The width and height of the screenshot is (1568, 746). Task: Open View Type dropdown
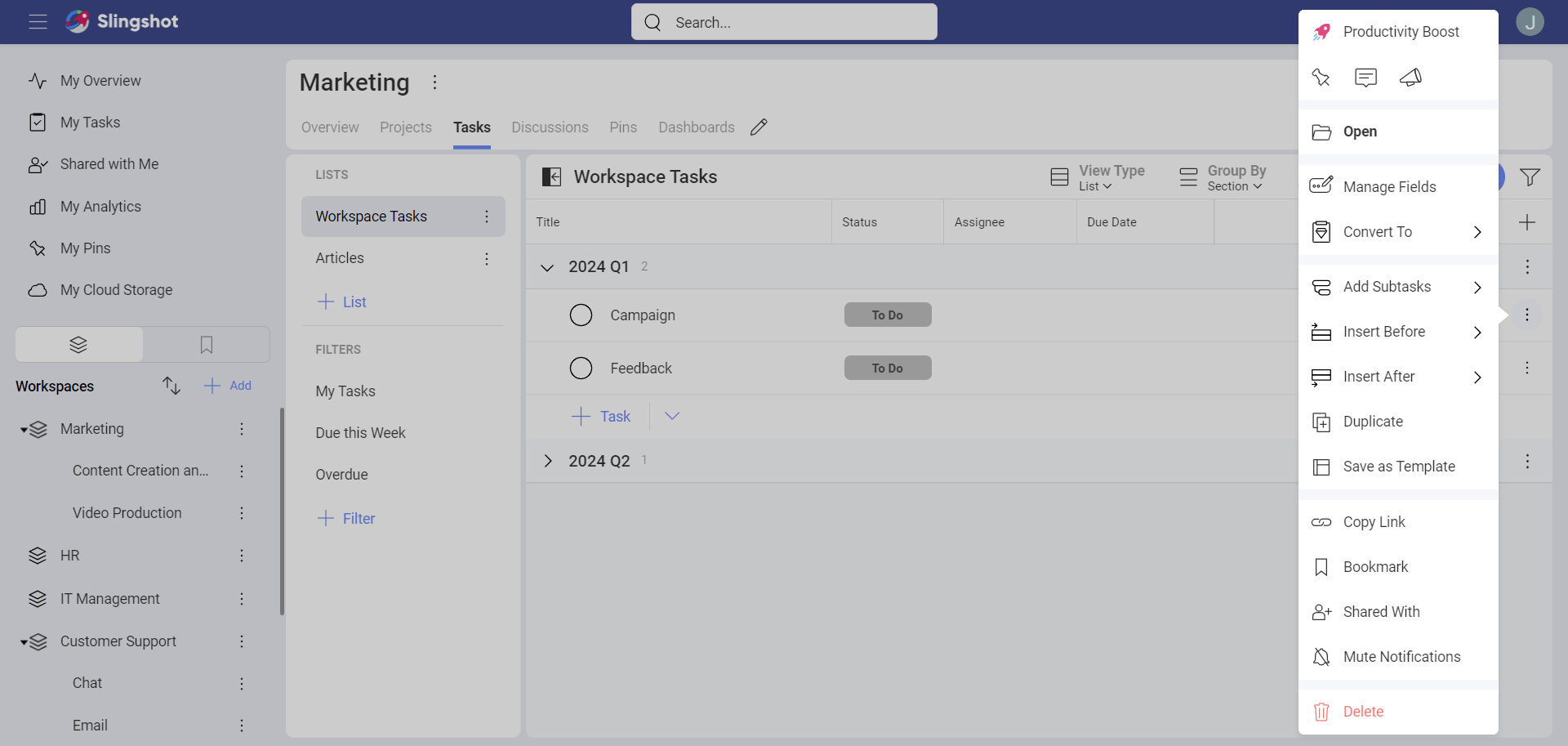1098,177
